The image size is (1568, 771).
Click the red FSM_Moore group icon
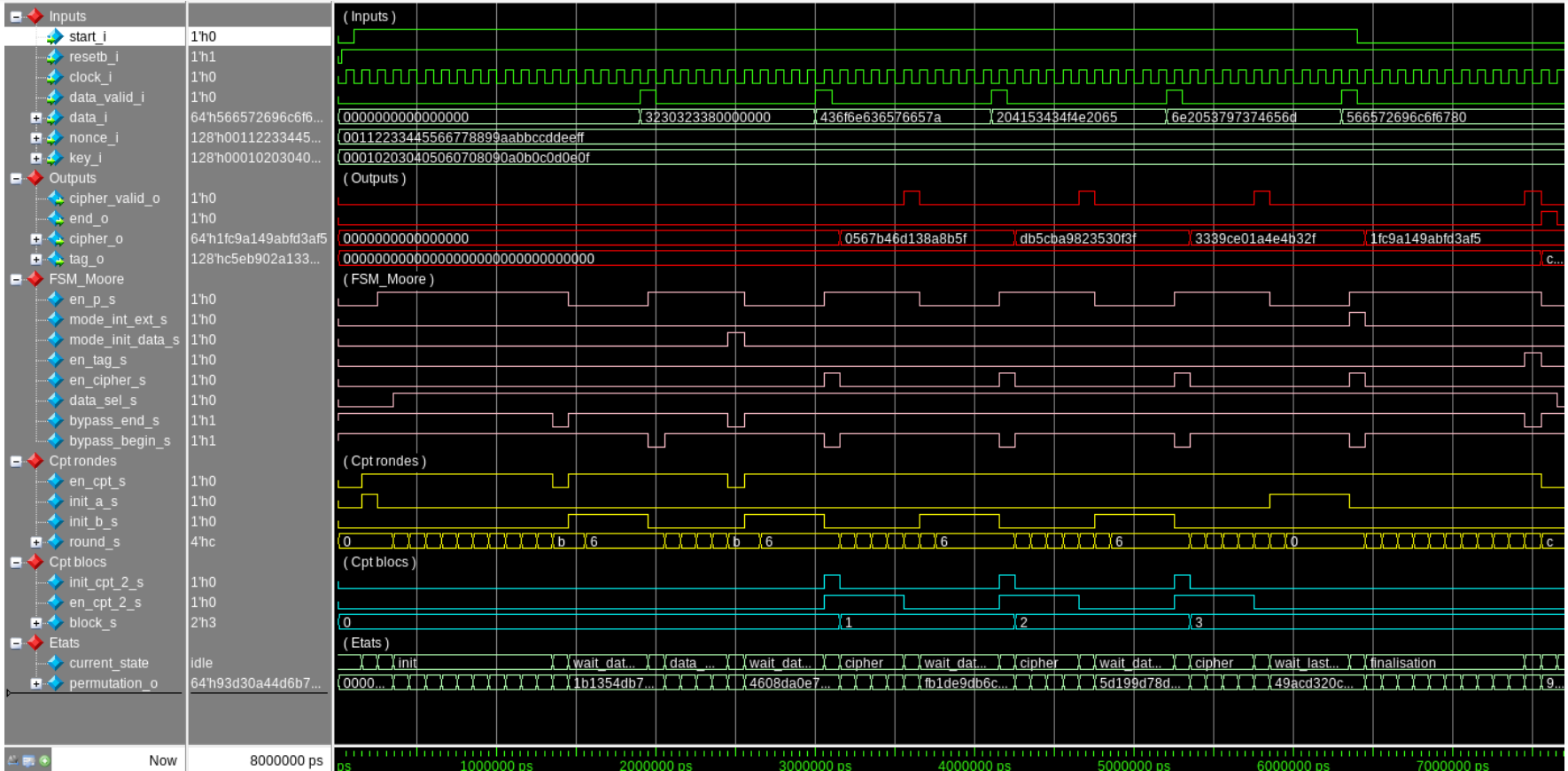point(35,279)
